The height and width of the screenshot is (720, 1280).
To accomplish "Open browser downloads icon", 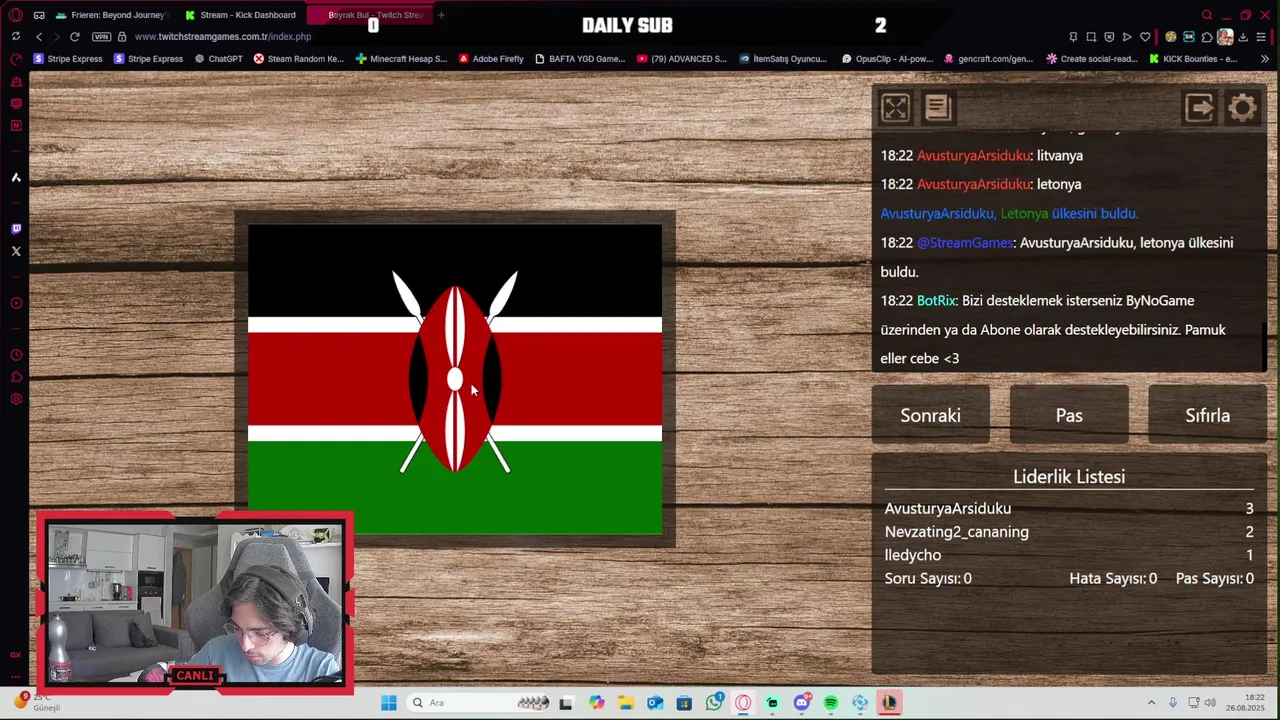I will point(1243,37).
